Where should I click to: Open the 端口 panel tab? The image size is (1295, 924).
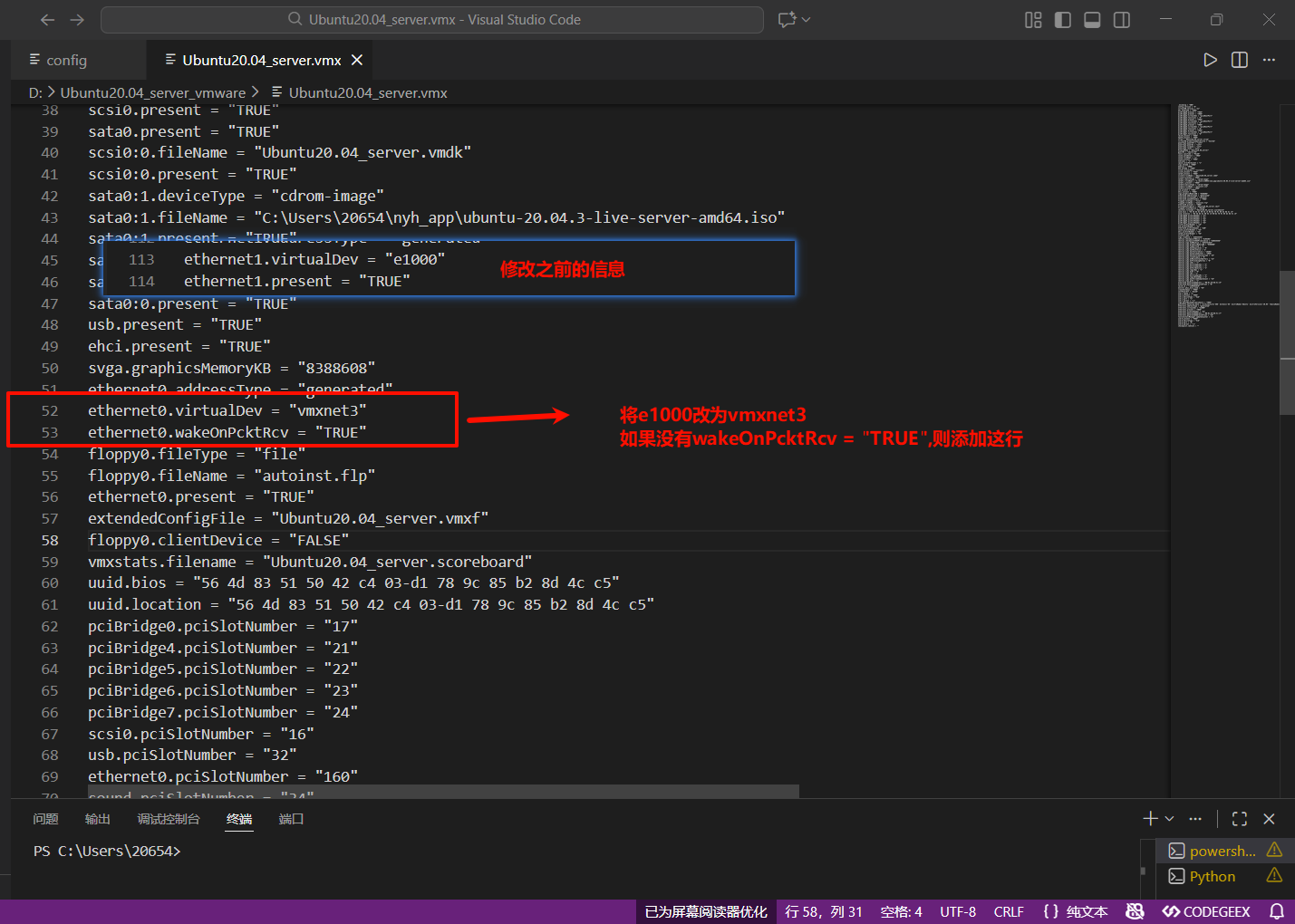[291, 819]
